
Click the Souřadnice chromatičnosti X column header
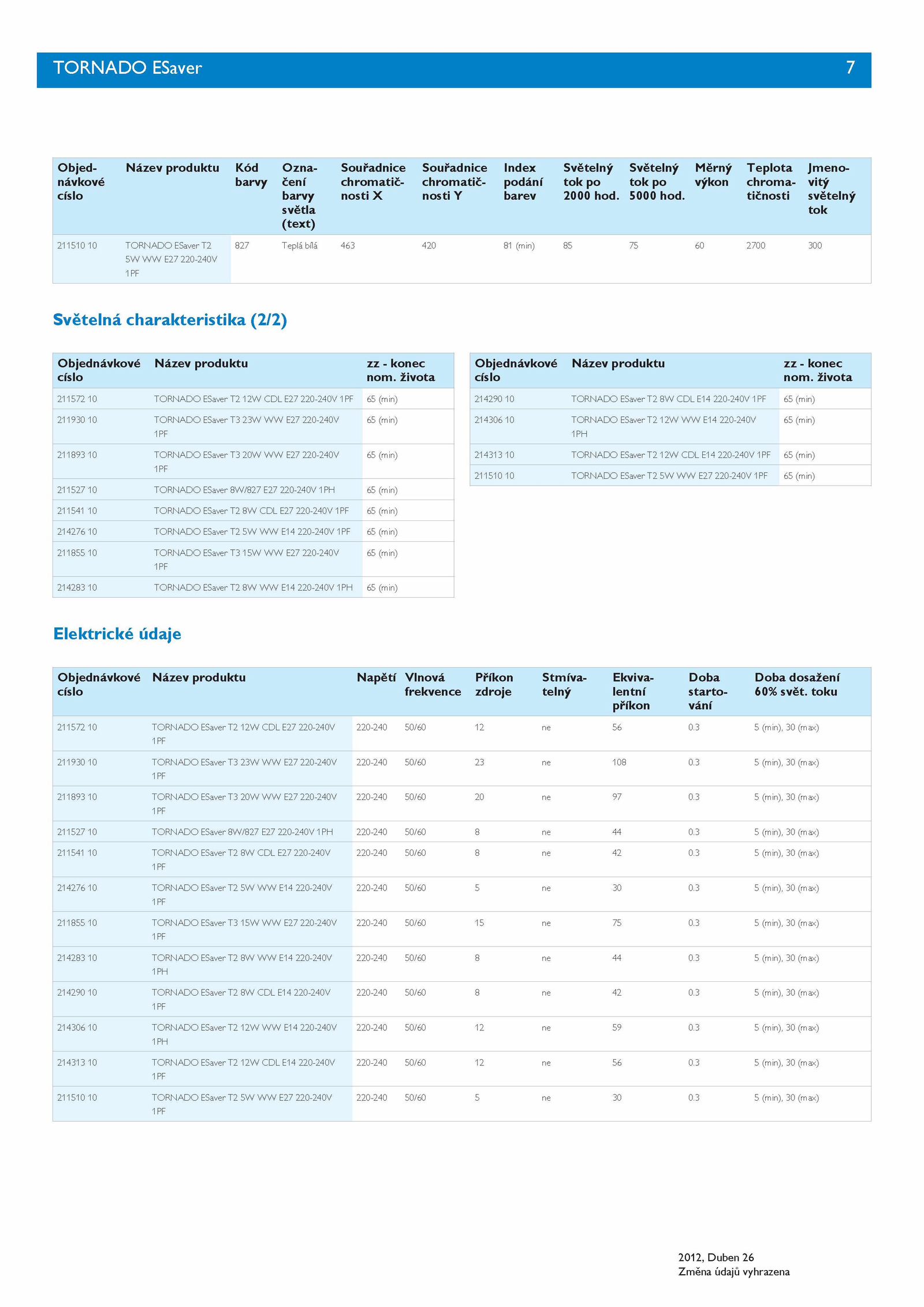pyautogui.click(x=373, y=182)
